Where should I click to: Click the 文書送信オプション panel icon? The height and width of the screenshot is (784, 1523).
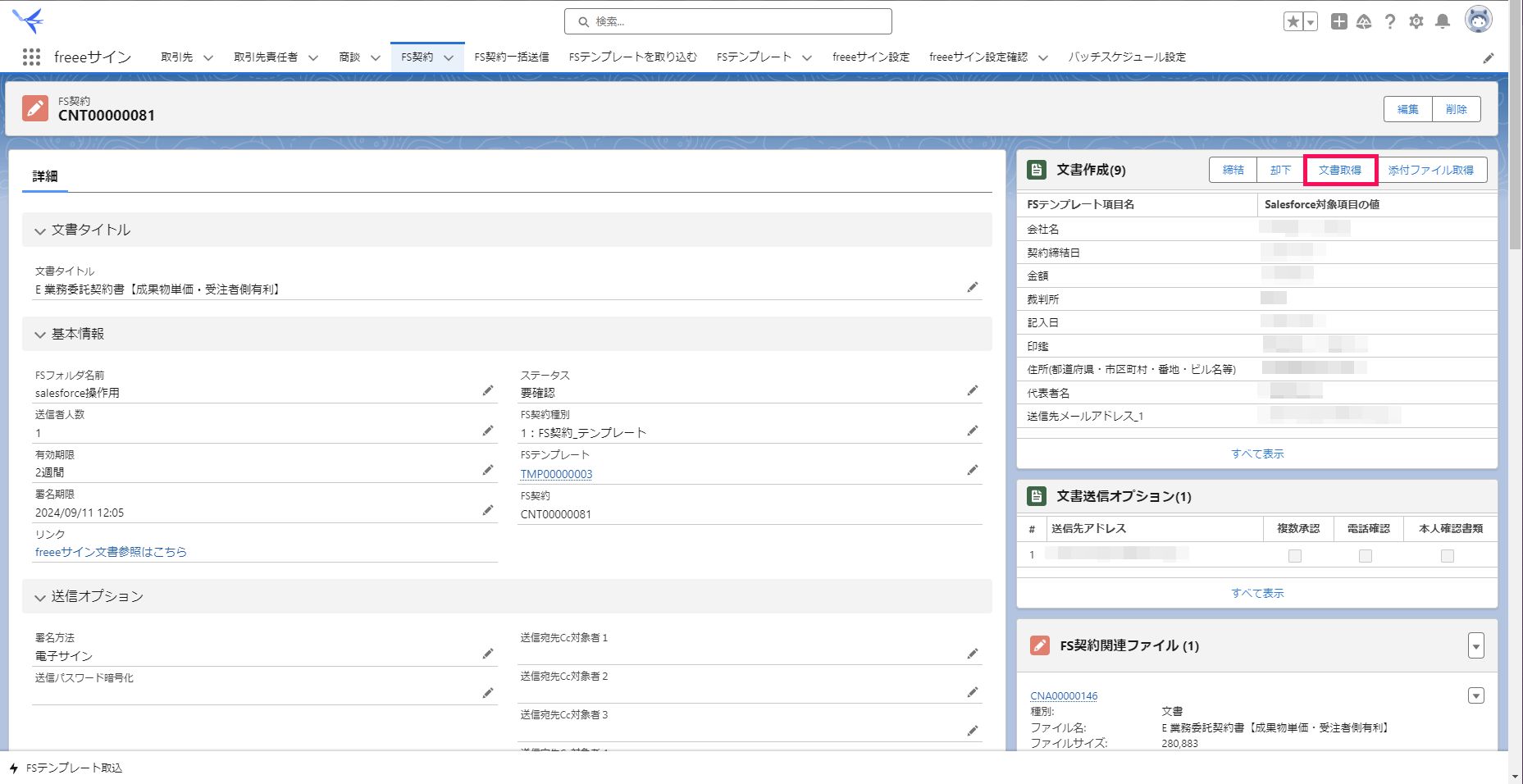click(1037, 496)
